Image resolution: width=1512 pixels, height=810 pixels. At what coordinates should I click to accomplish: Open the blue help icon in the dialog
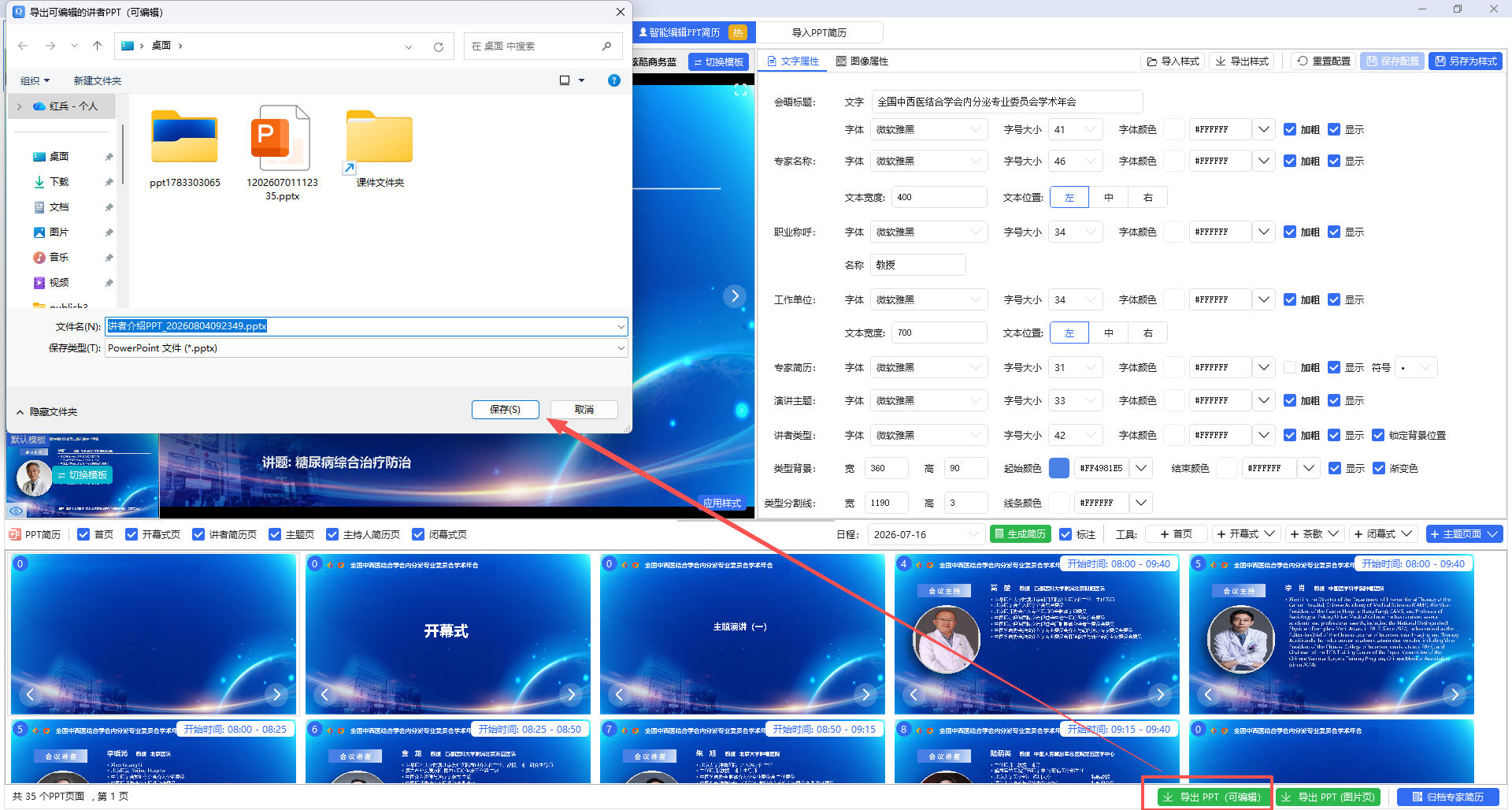click(x=614, y=80)
